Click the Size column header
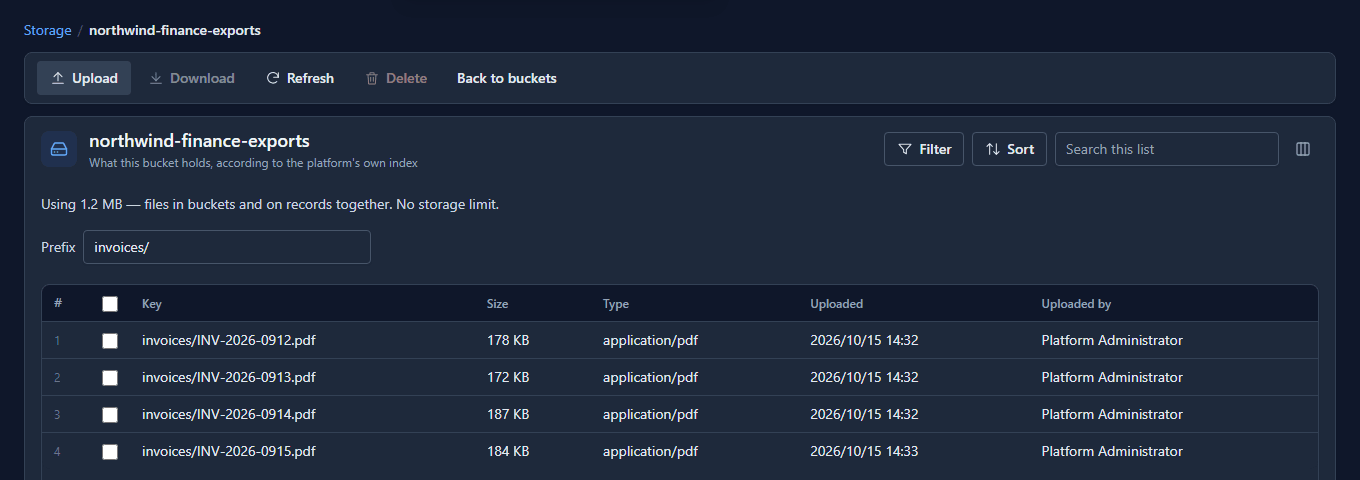This screenshot has height=480, width=1360. click(x=497, y=304)
